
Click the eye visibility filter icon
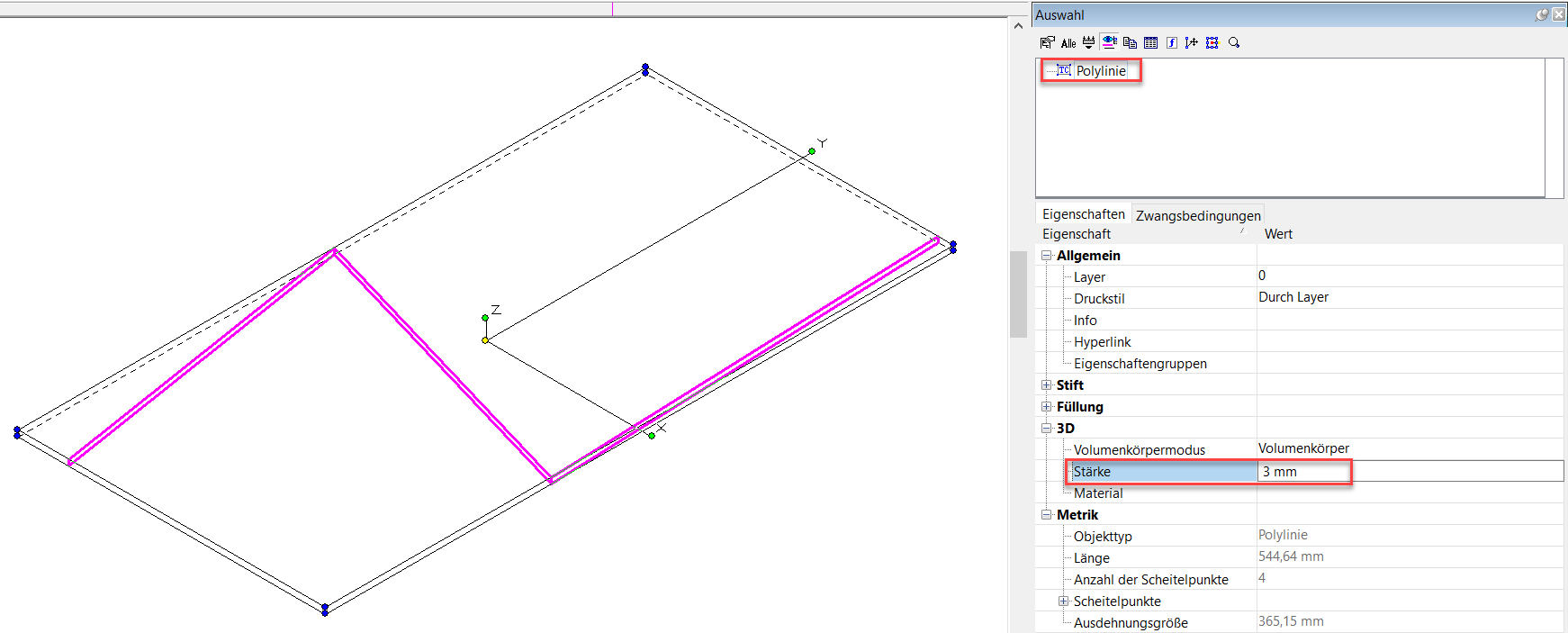coord(1110,42)
